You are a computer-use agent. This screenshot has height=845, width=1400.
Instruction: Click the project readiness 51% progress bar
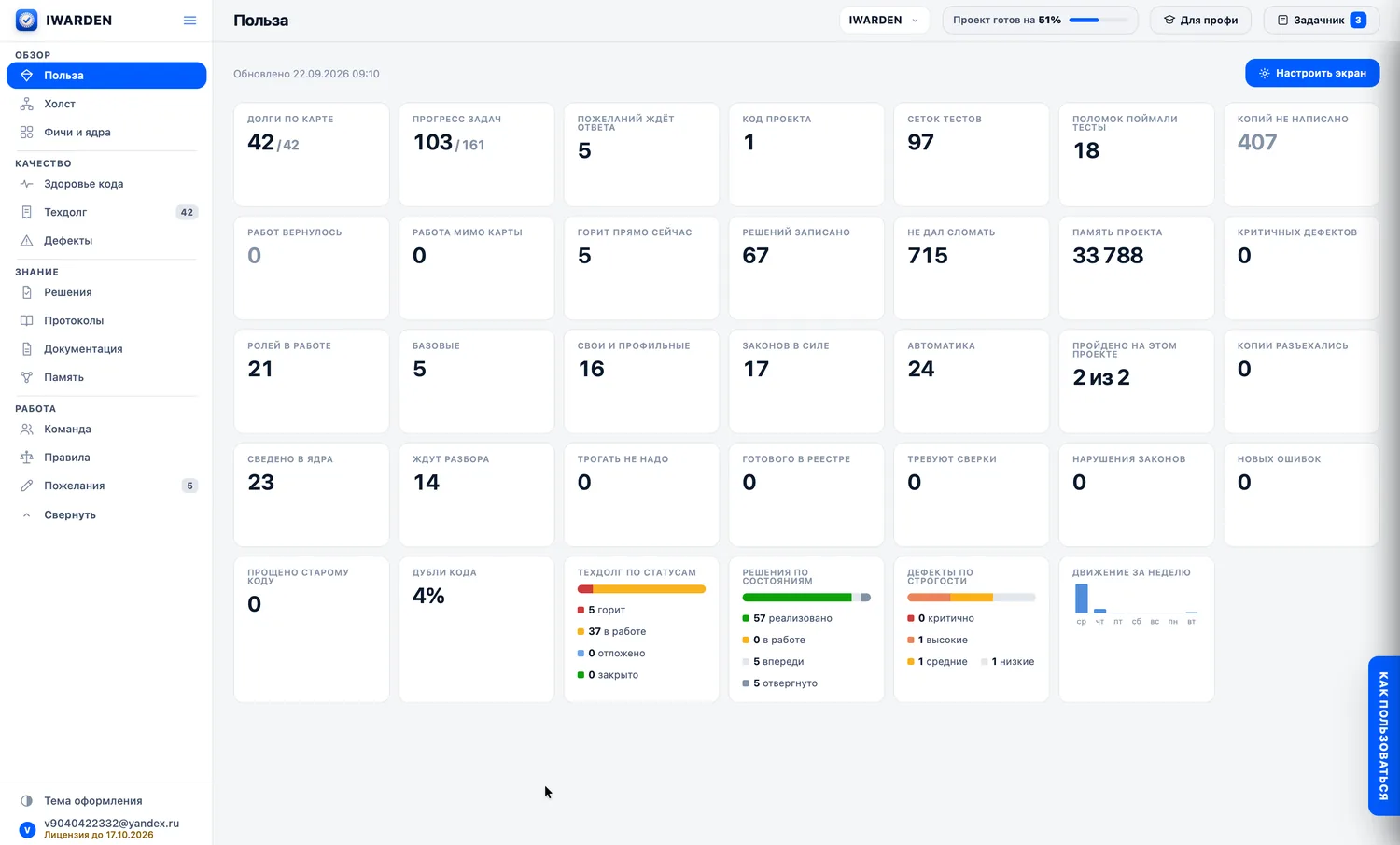tap(1099, 20)
